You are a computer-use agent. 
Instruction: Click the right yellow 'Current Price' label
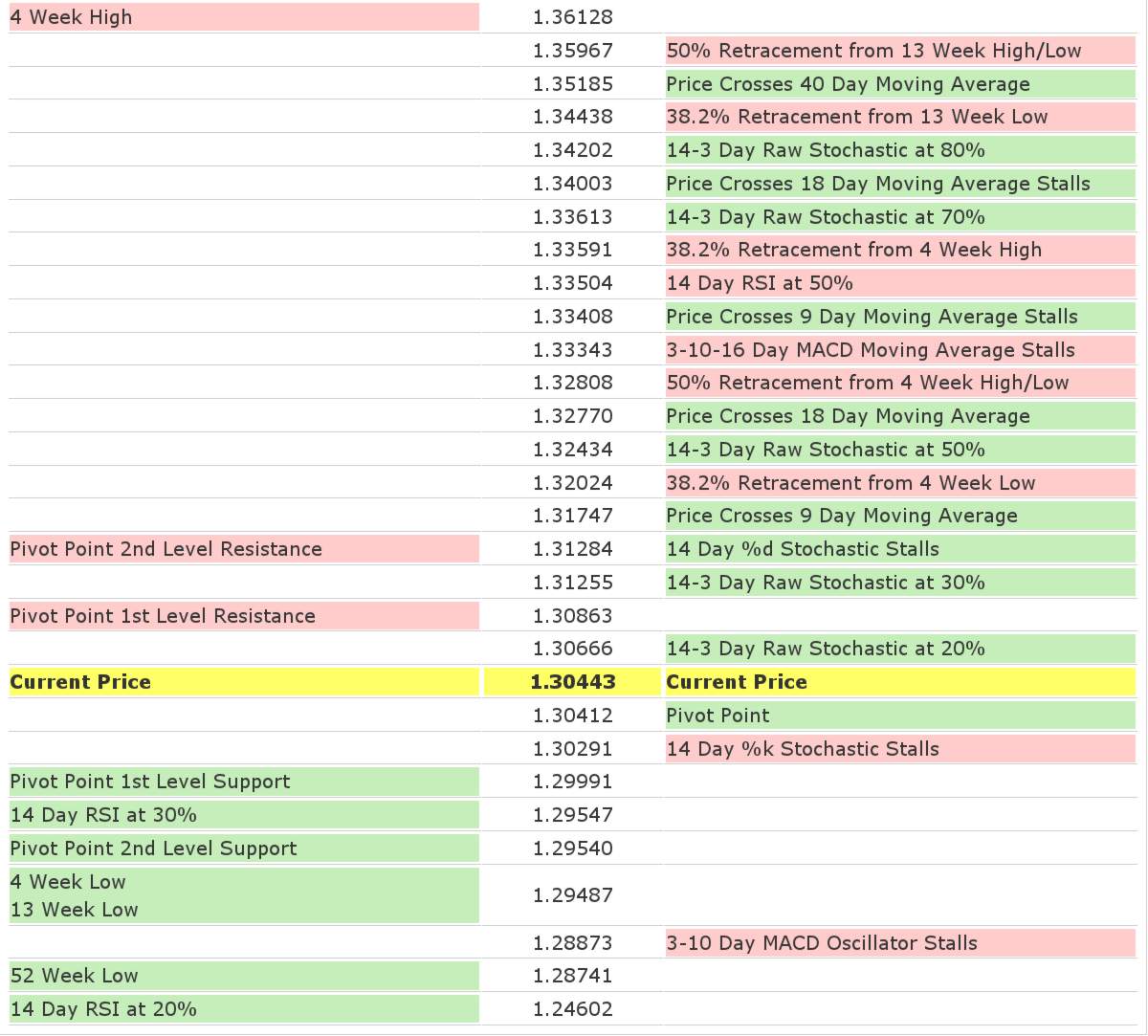(x=737, y=682)
